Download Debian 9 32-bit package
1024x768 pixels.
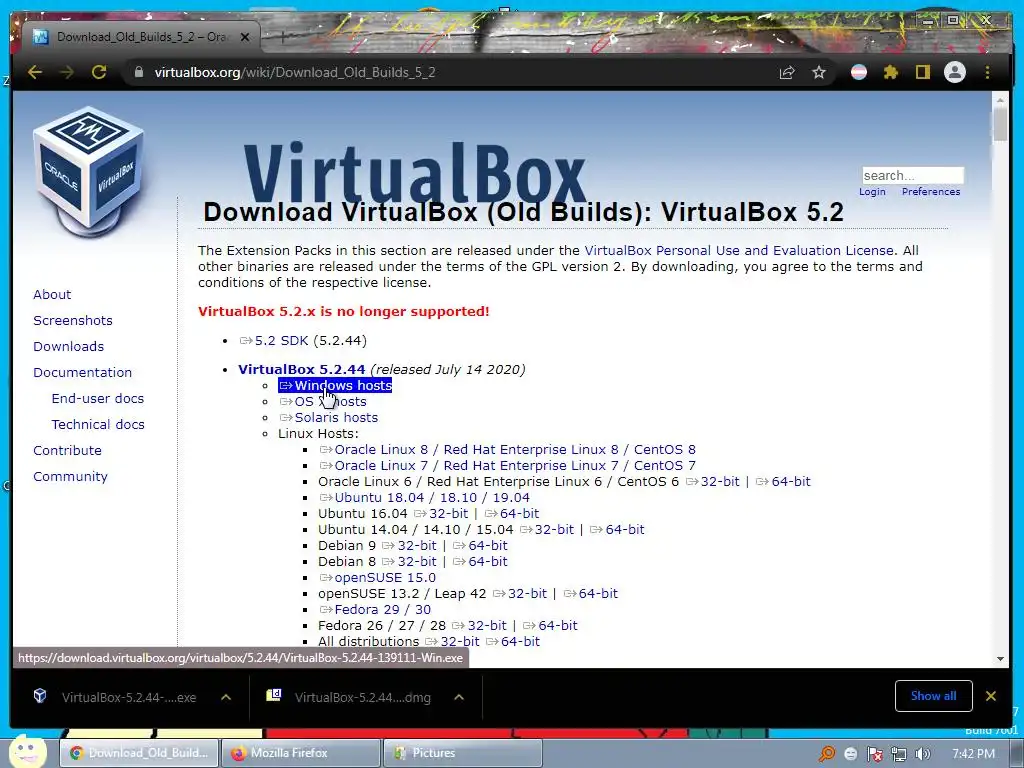pyautogui.click(x=409, y=546)
